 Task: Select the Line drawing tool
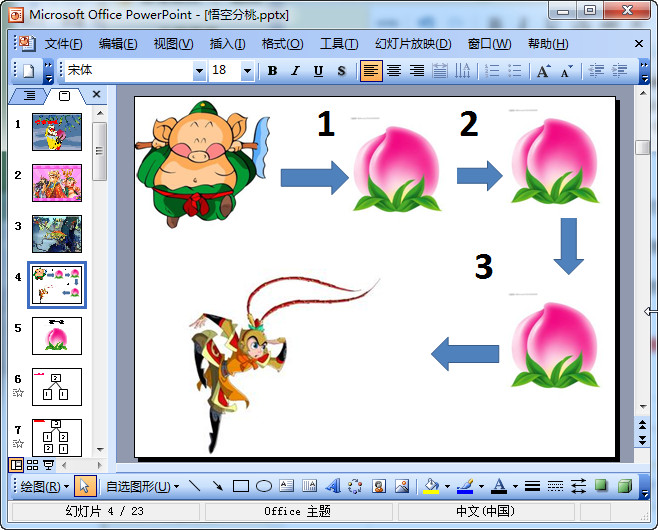point(194,486)
